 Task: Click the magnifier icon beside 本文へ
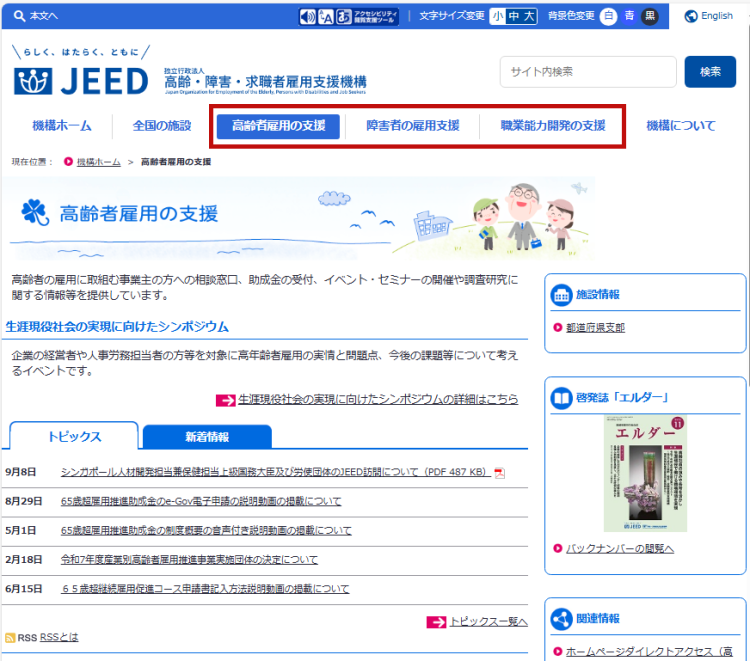pos(19,16)
